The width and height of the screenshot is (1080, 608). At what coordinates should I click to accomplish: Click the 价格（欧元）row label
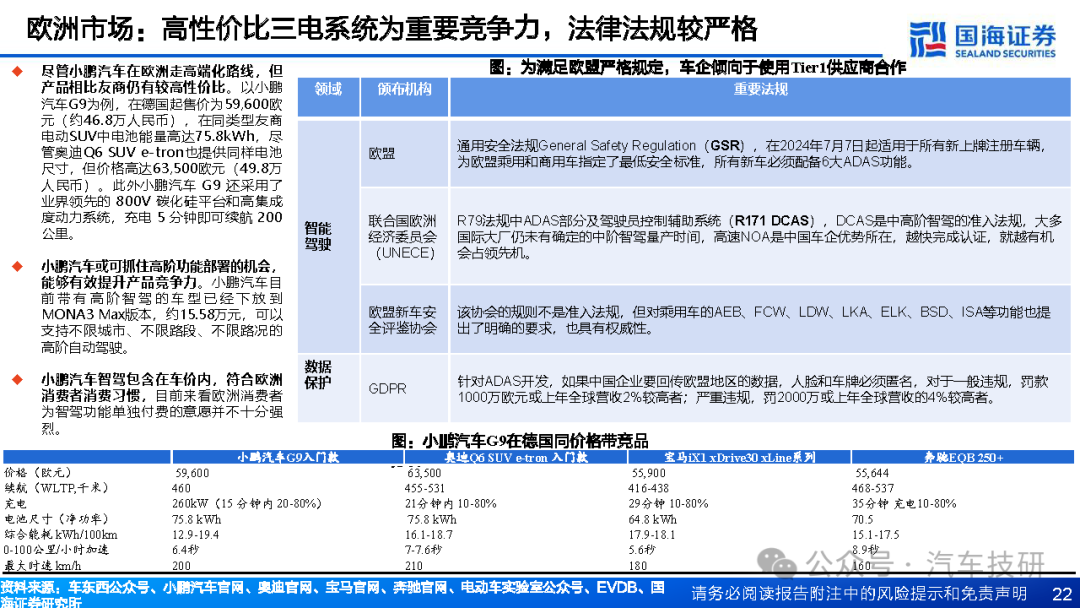(x=38, y=472)
